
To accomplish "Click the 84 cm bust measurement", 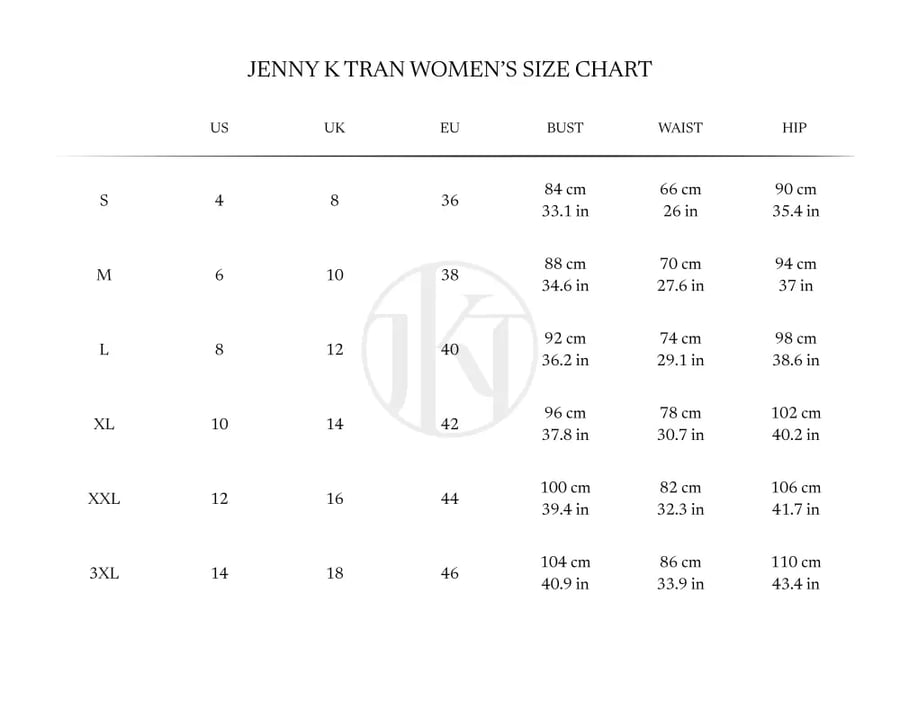I will 565,189.
